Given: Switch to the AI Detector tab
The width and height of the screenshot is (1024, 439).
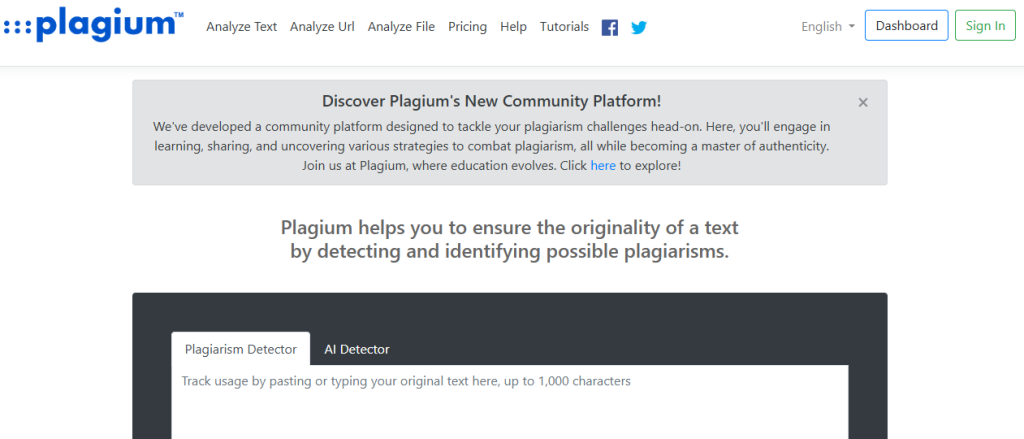Looking at the screenshot, I should point(357,349).
